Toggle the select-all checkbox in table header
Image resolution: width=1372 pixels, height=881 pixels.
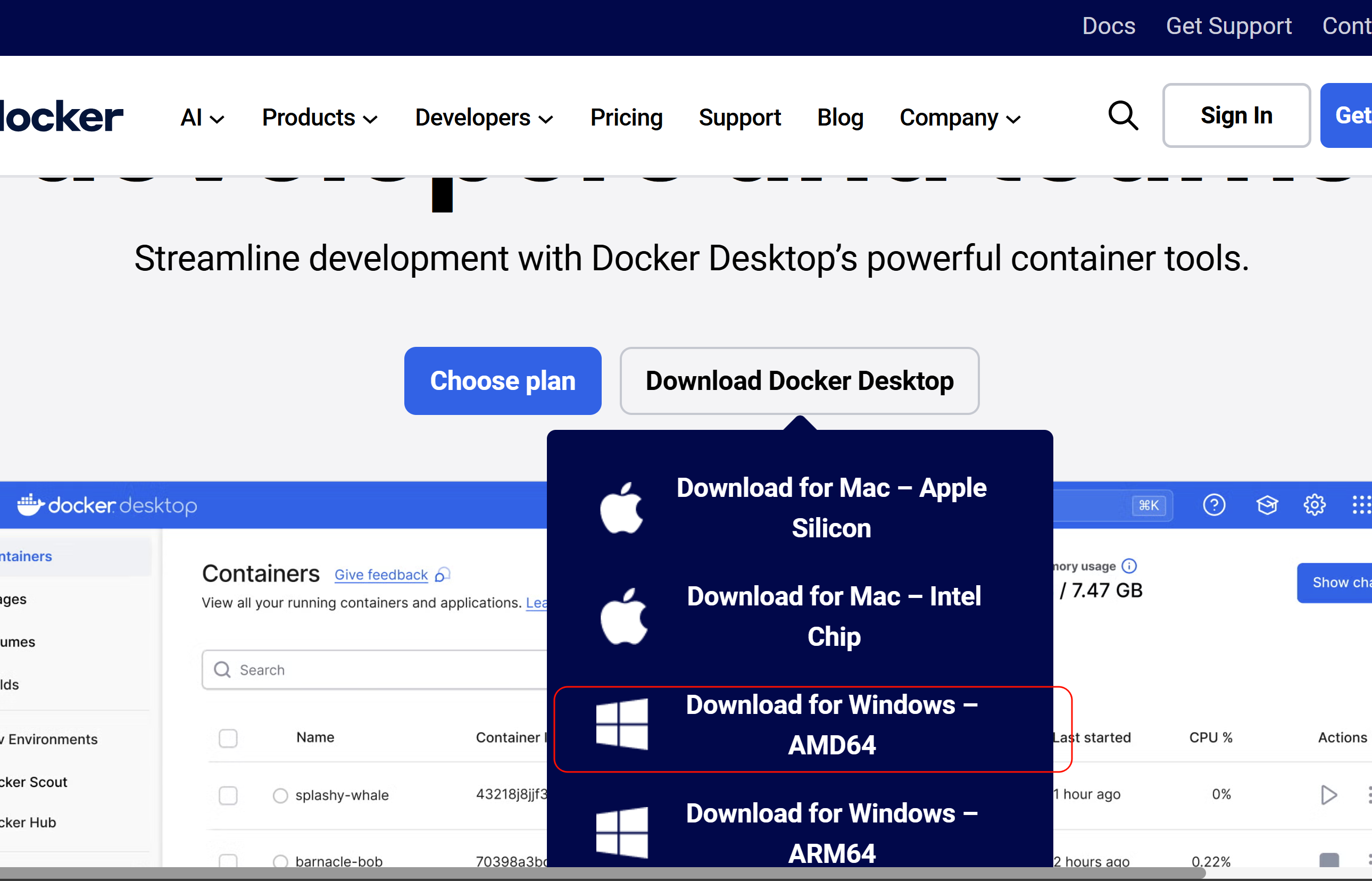click(x=228, y=738)
